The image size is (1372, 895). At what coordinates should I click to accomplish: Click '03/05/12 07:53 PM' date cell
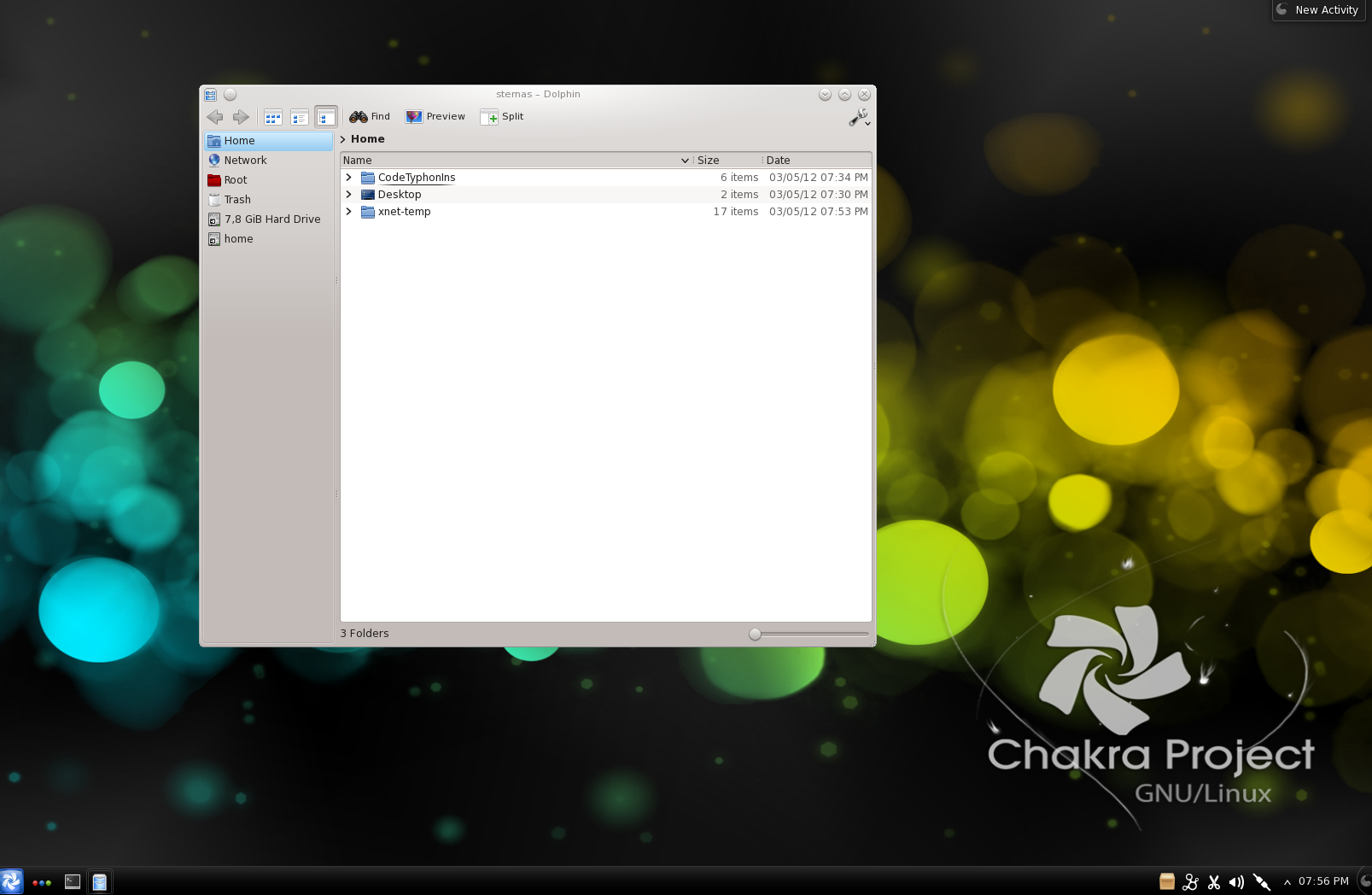818,212
